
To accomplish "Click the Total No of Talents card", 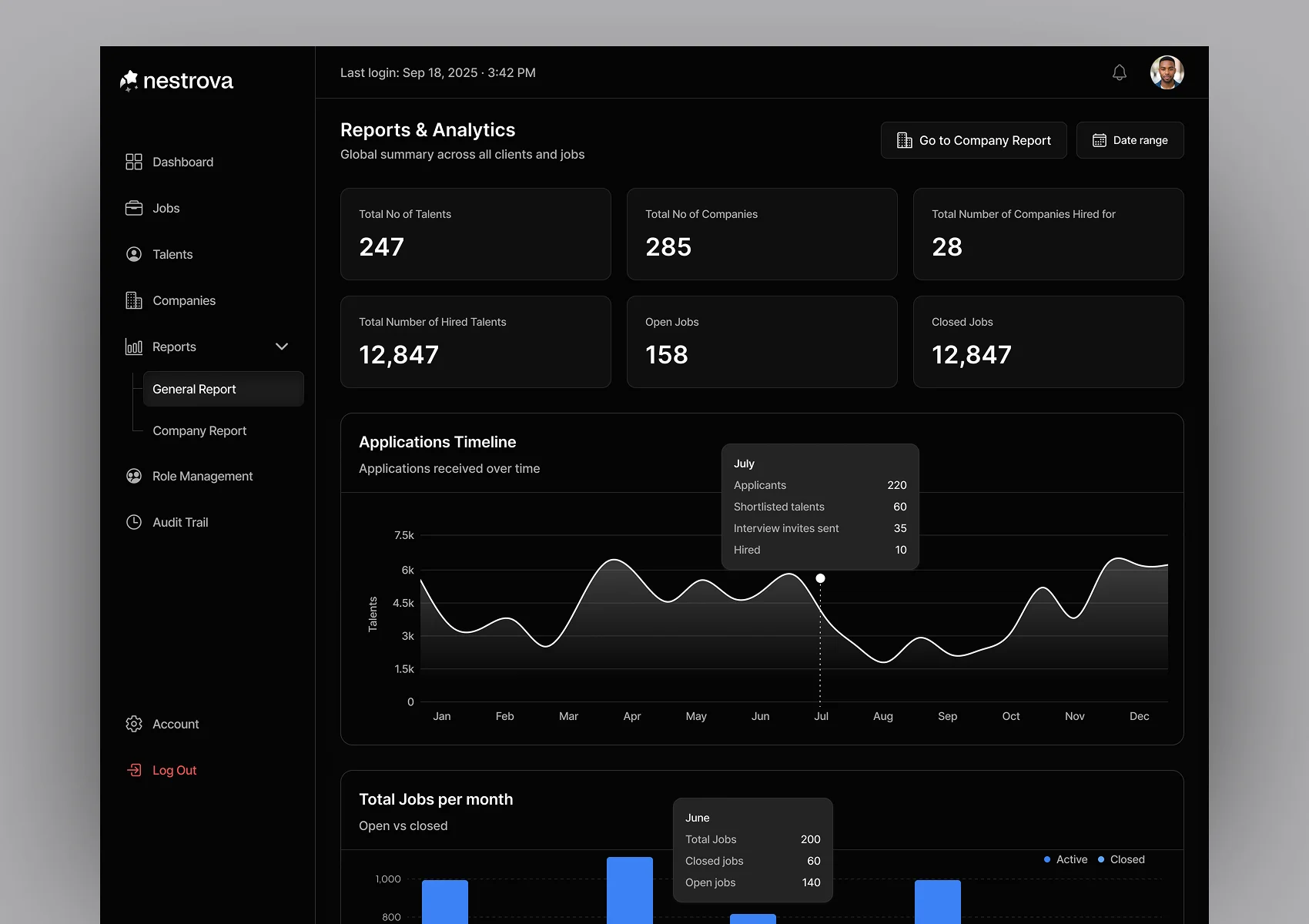I will coord(476,234).
